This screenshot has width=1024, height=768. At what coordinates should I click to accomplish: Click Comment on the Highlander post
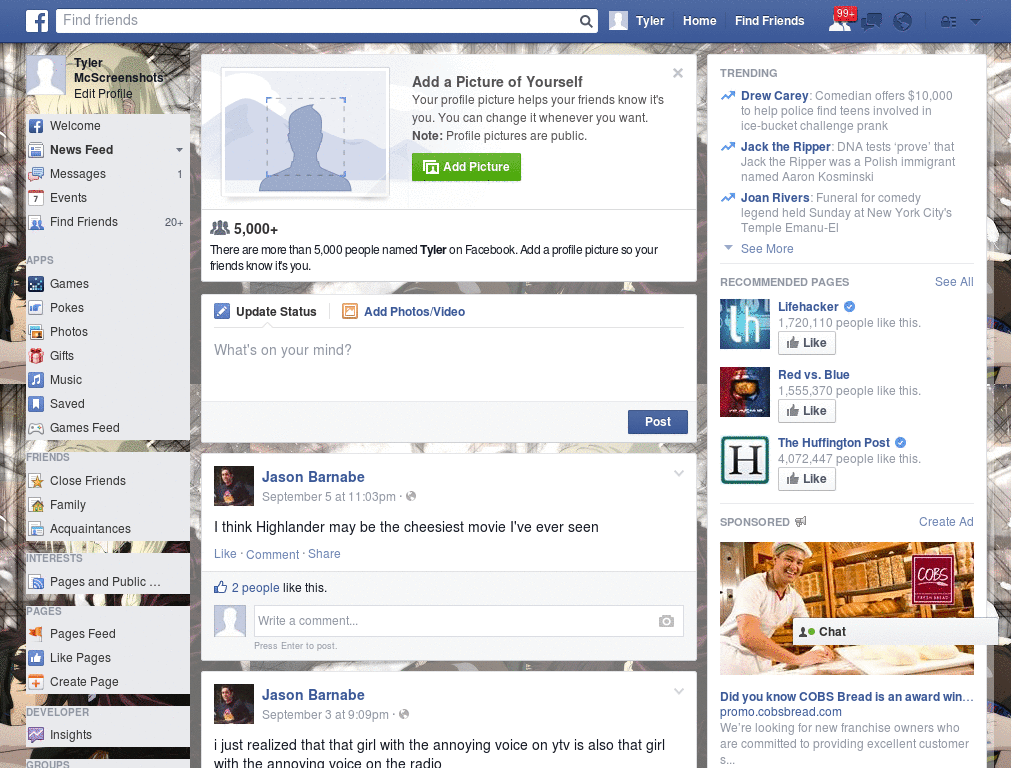point(272,554)
